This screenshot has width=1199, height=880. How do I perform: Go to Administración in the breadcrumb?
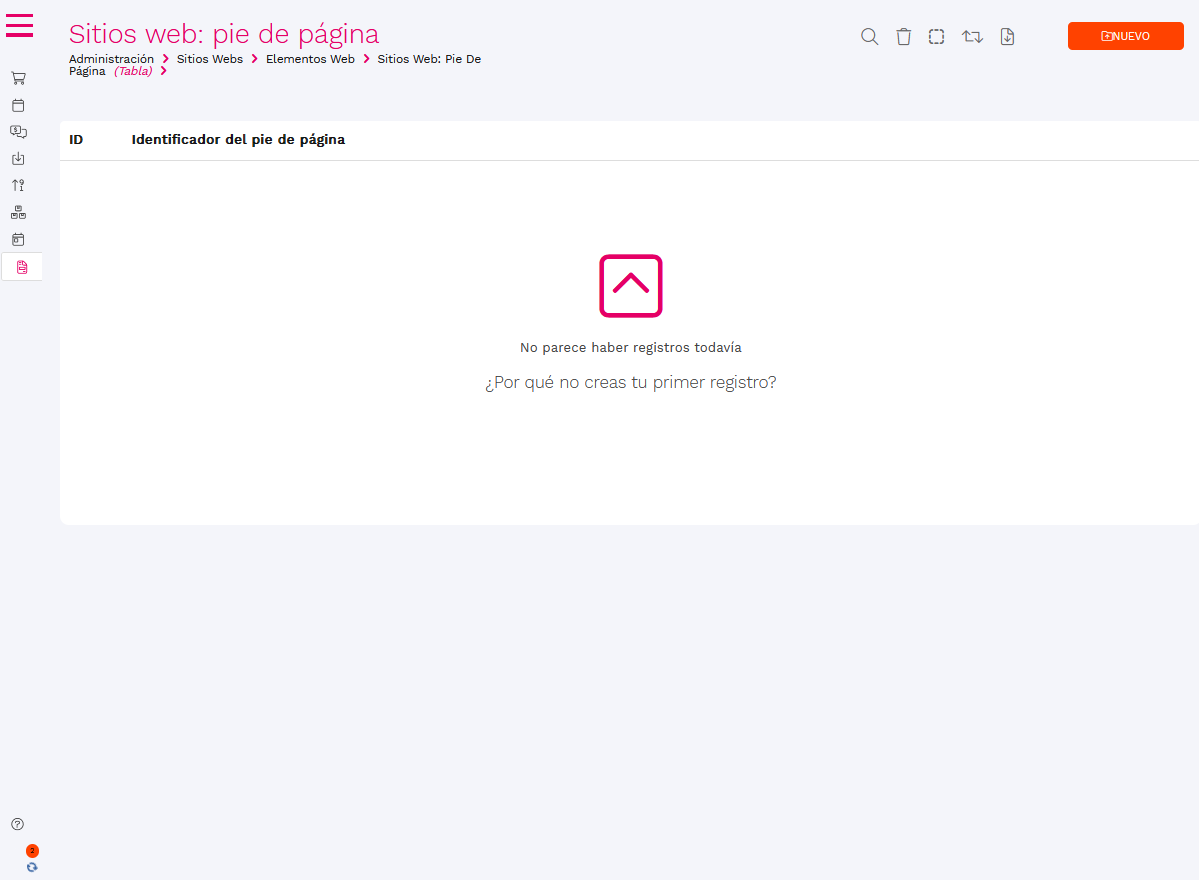pos(111,59)
